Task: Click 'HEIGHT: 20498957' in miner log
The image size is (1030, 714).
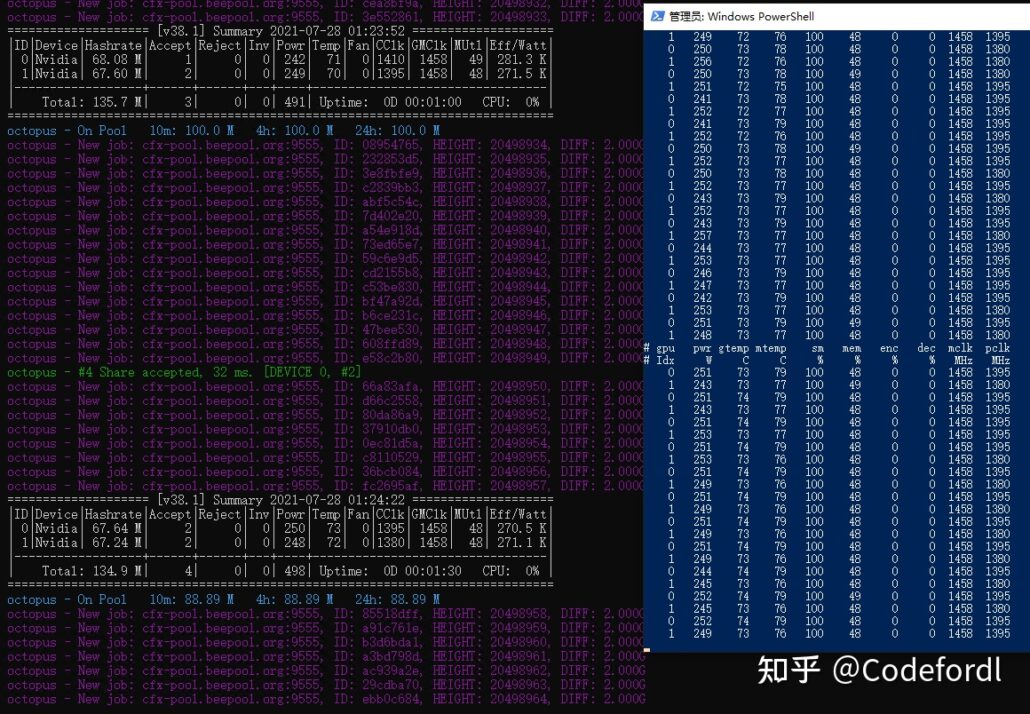Action: pos(491,487)
